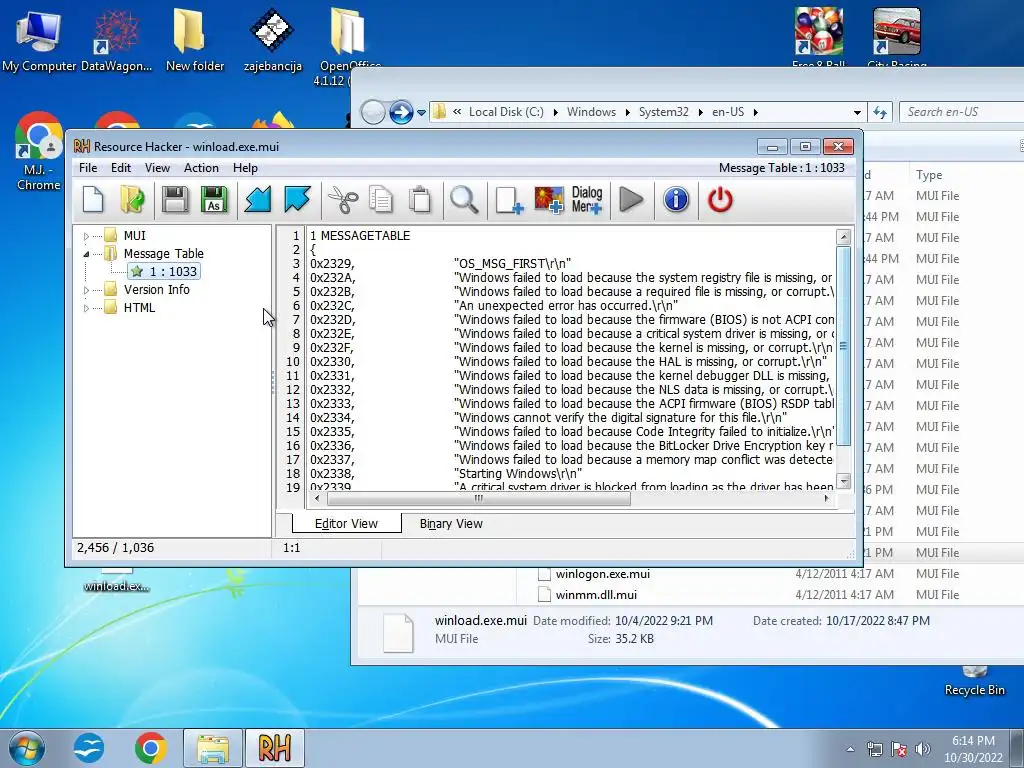1024x768 pixels.
Task: Click the Paste clipboard icon
Action: click(x=420, y=199)
